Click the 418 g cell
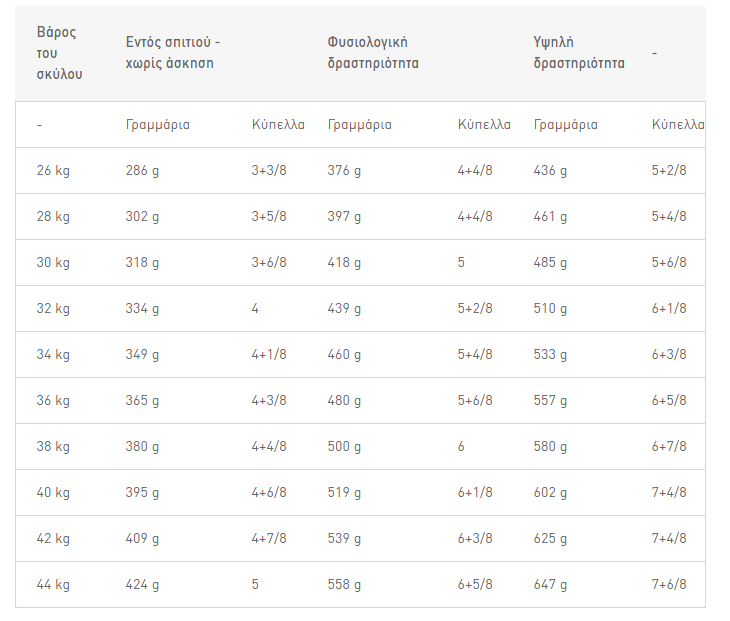Screen dimensions: 730x621 click(x=344, y=263)
